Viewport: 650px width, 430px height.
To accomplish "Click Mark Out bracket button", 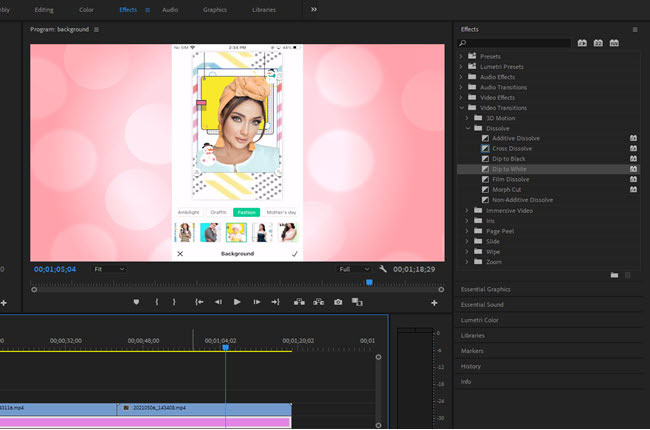I will 174,302.
